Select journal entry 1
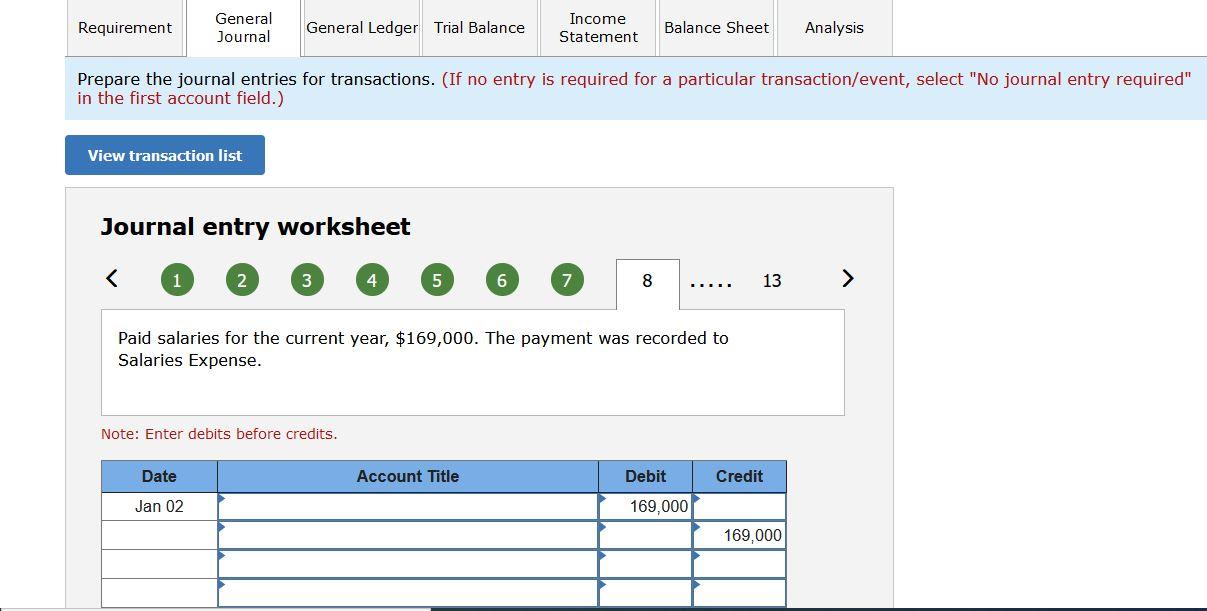Viewport: 1207px width, 611px height. click(x=177, y=280)
